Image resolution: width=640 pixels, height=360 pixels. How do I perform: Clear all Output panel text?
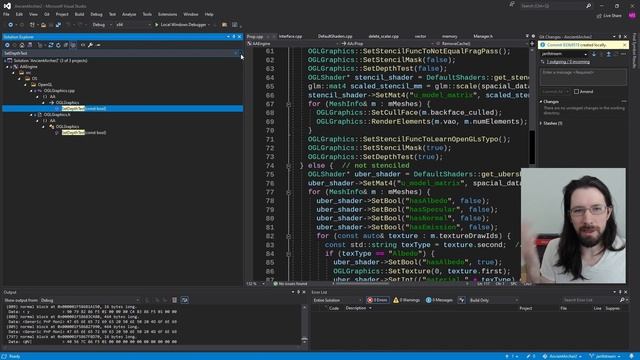[x=174, y=300]
